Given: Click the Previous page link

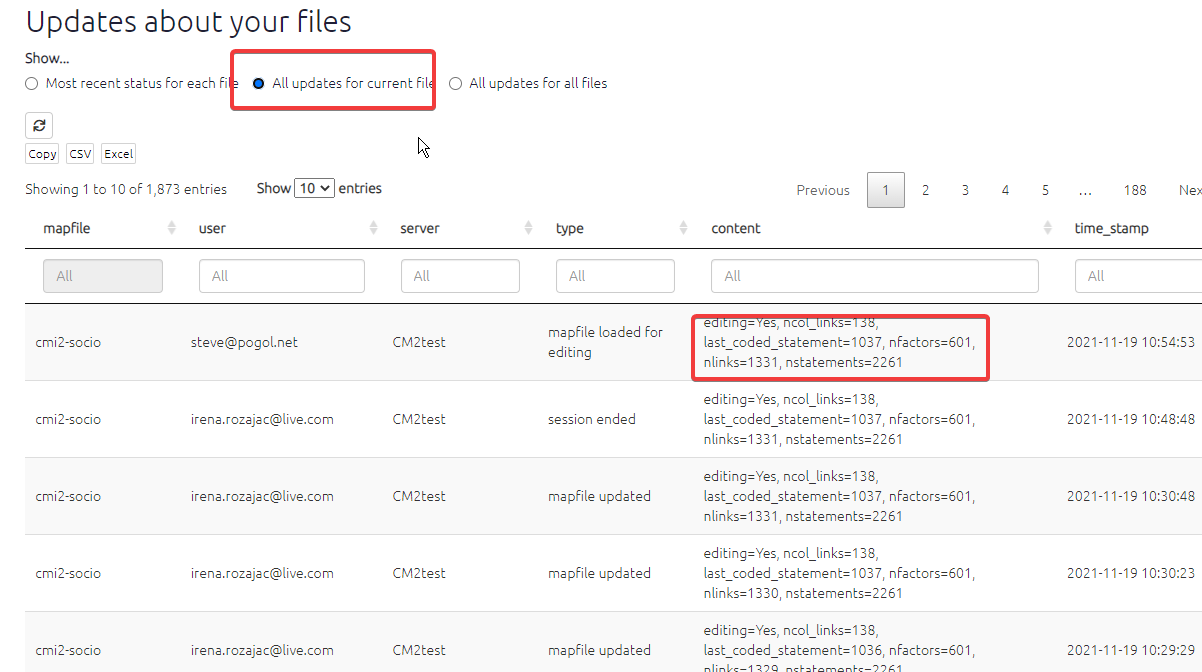Looking at the screenshot, I should [822, 190].
